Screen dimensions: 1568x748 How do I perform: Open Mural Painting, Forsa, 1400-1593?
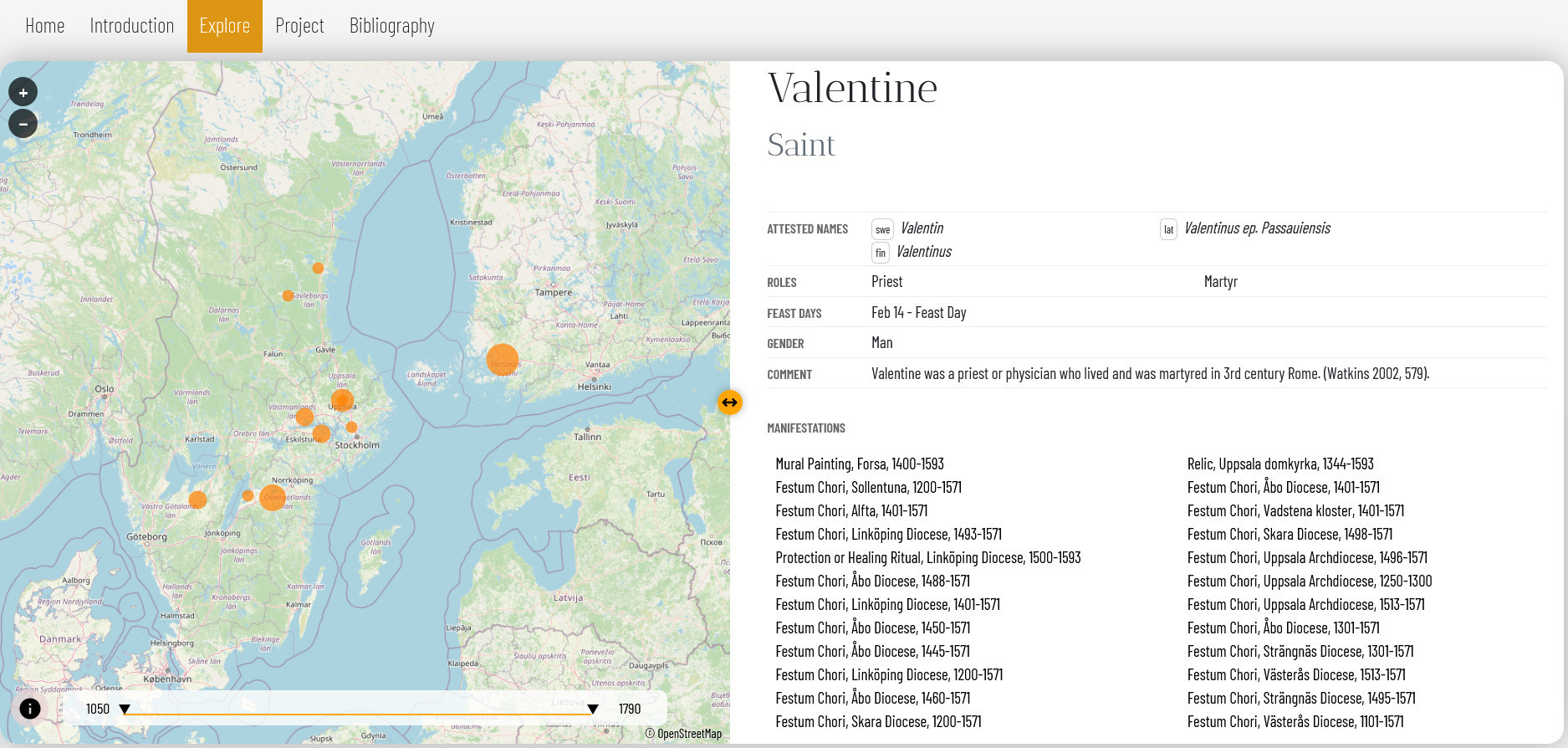click(x=860, y=464)
